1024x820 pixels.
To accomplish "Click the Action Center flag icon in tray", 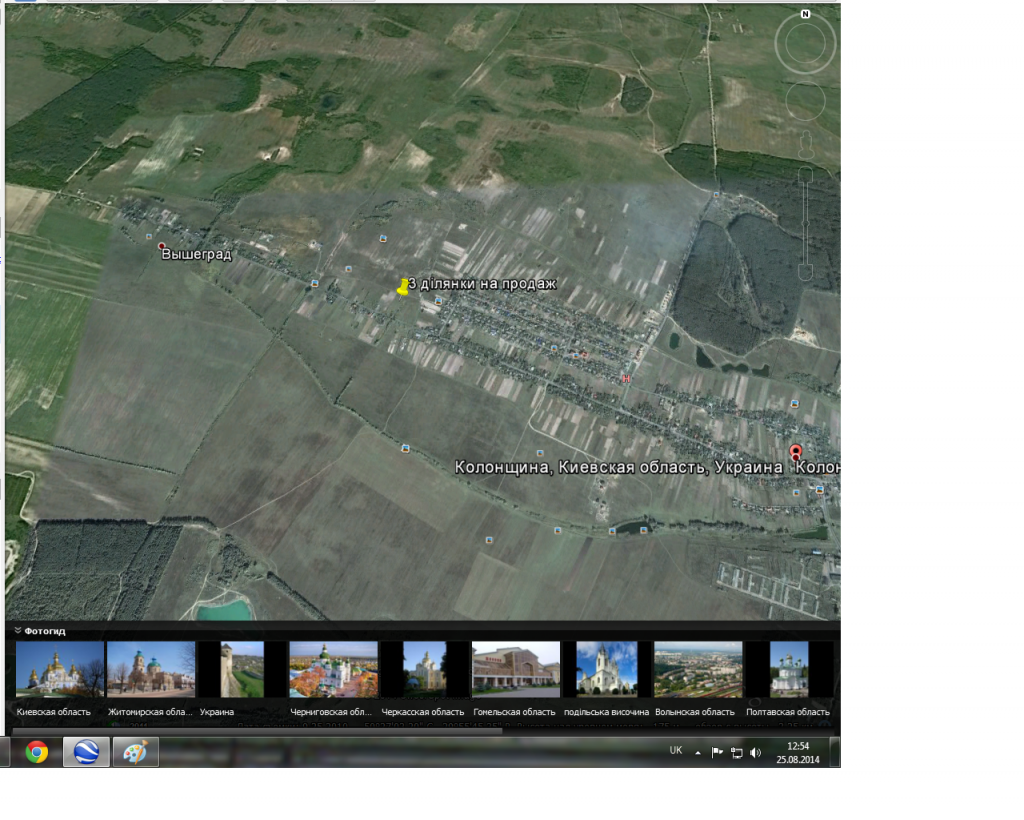I will coord(717,752).
